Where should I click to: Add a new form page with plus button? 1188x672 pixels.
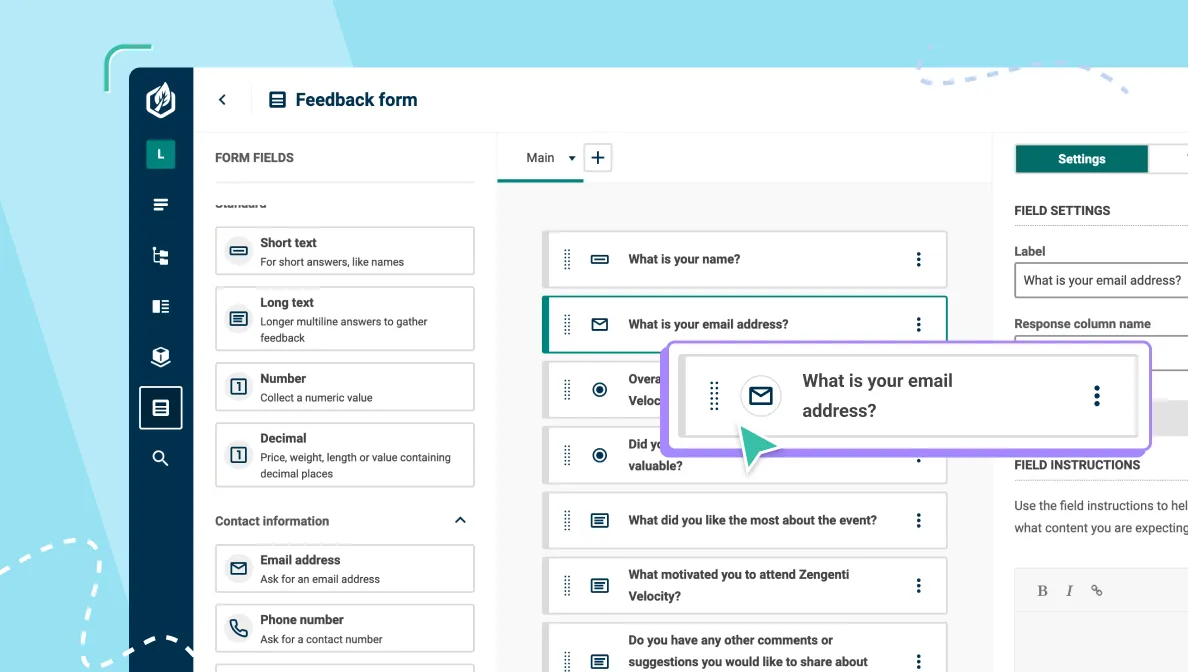pos(598,158)
